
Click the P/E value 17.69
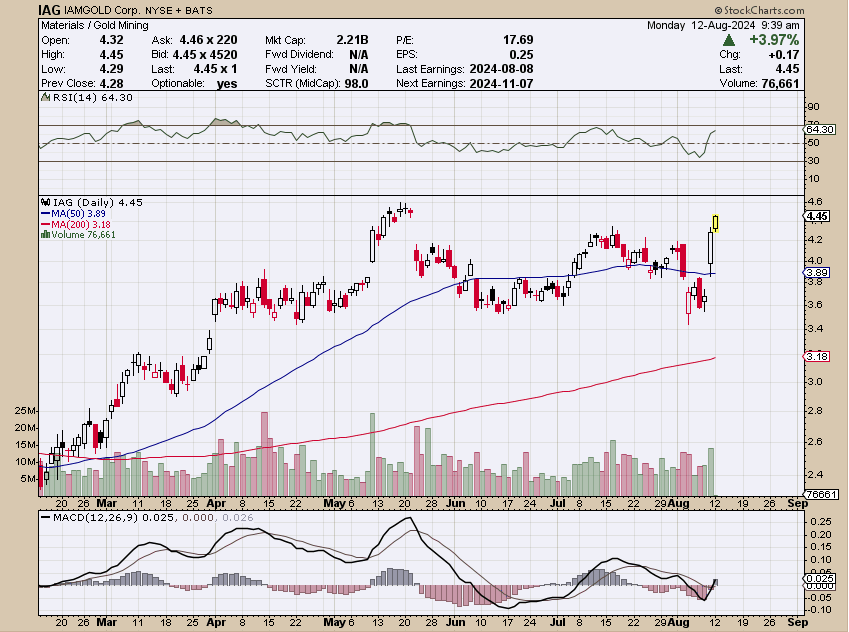click(518, 40)
